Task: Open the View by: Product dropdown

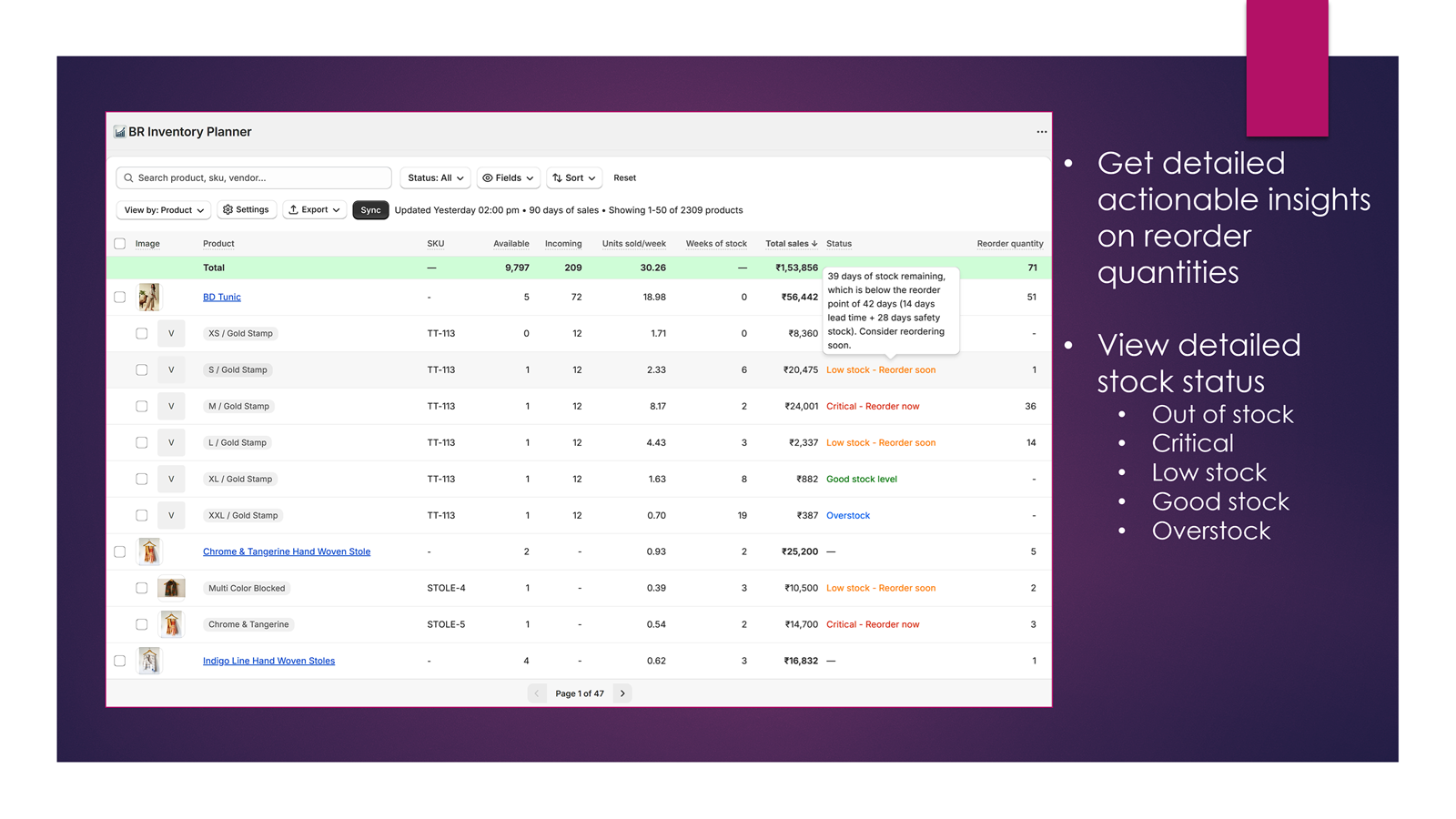Action: pyautogui.click(x=164, y=210)
